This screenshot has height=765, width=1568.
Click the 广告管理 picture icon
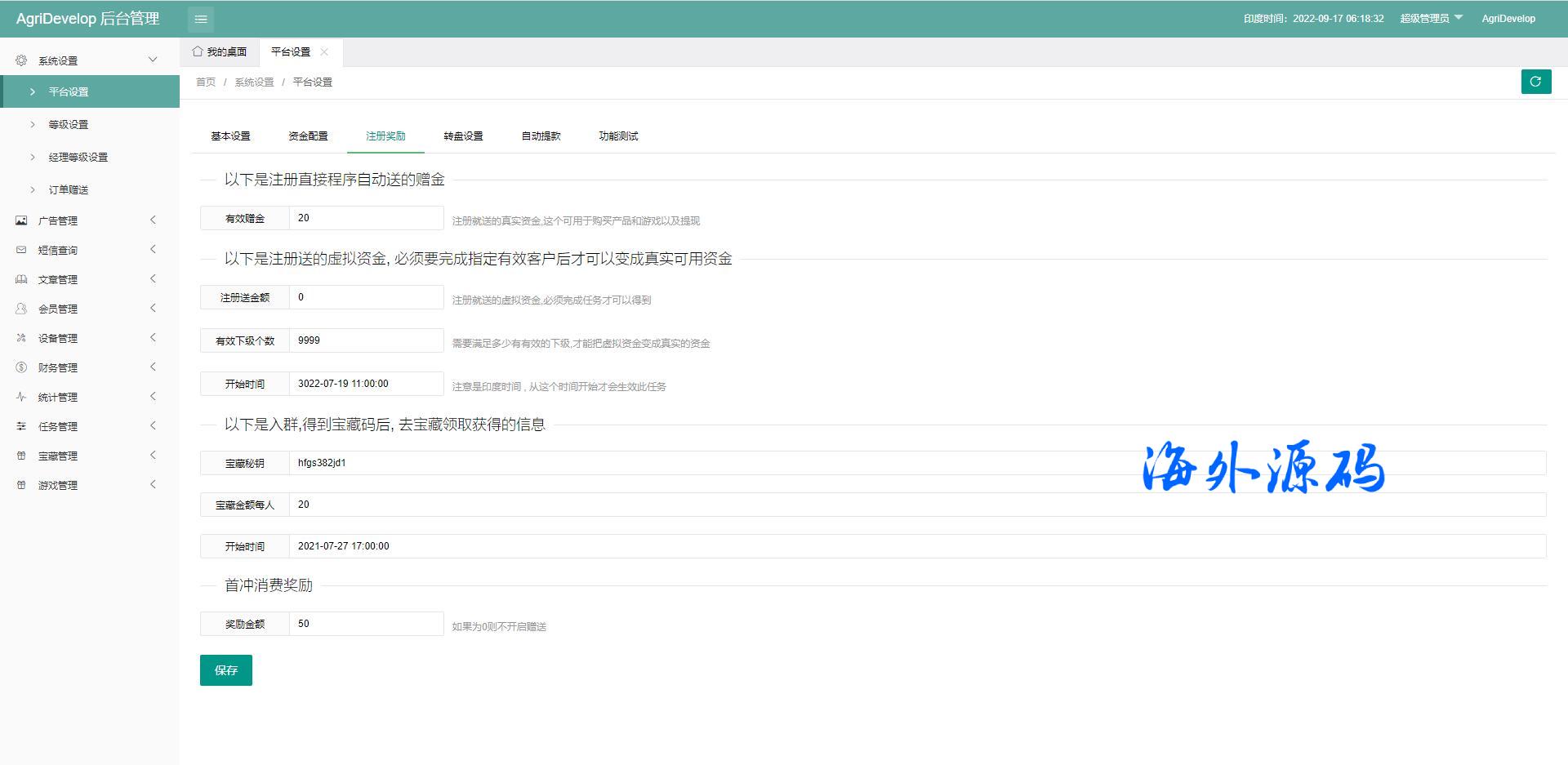tap(21, 220)
